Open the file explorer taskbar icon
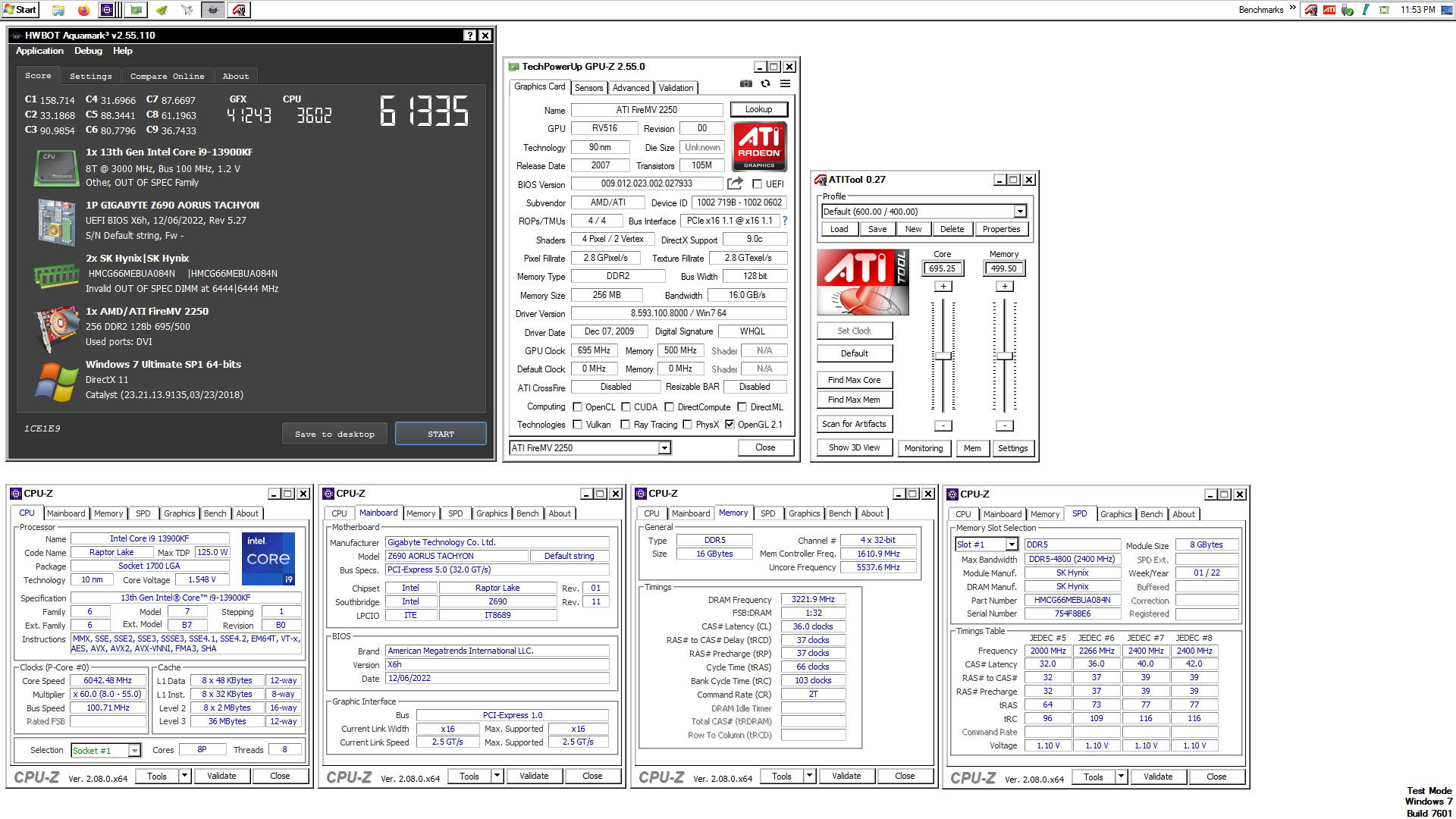Screen dimensions: 1456x819 pos(58,10)
